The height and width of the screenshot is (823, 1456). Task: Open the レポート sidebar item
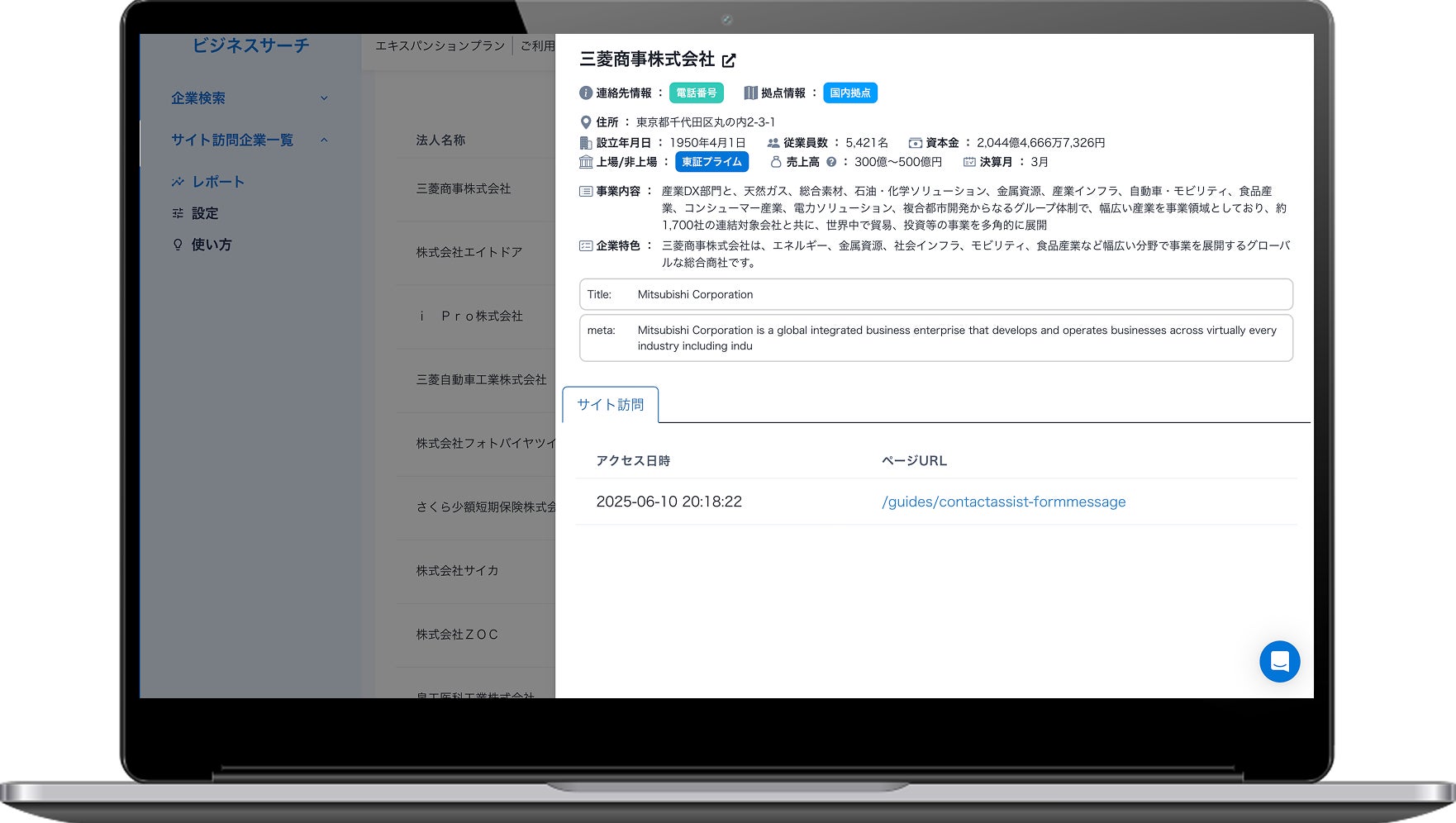[218, 182]
